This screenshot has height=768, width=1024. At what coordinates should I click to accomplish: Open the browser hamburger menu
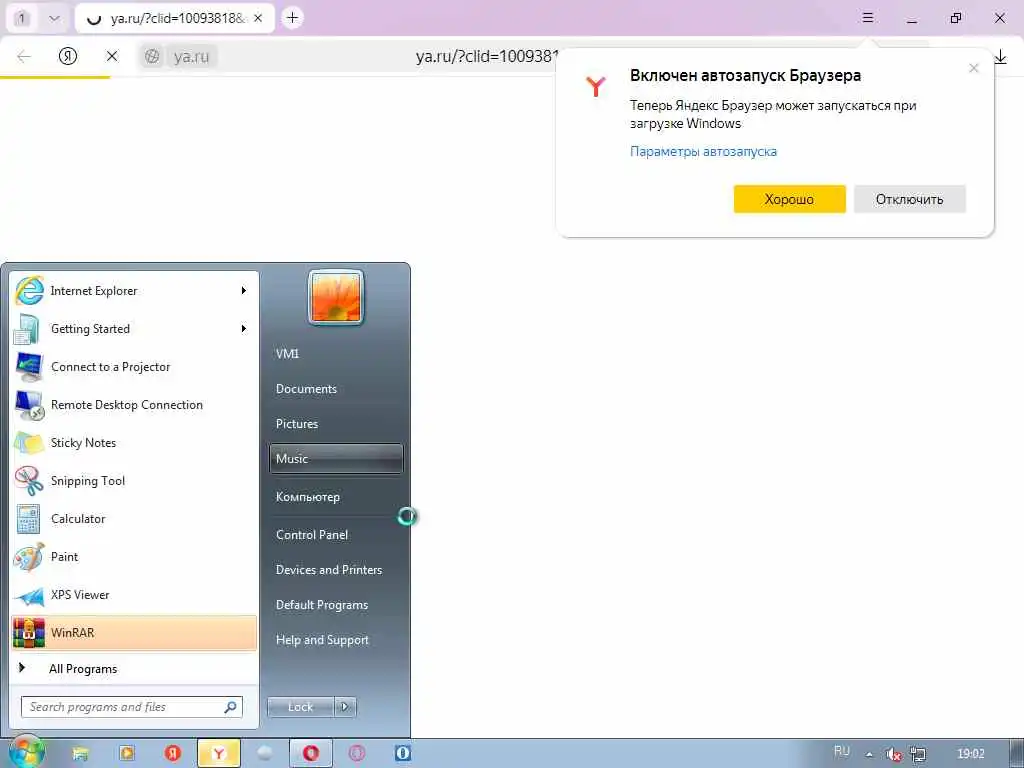tap(868, 18)
